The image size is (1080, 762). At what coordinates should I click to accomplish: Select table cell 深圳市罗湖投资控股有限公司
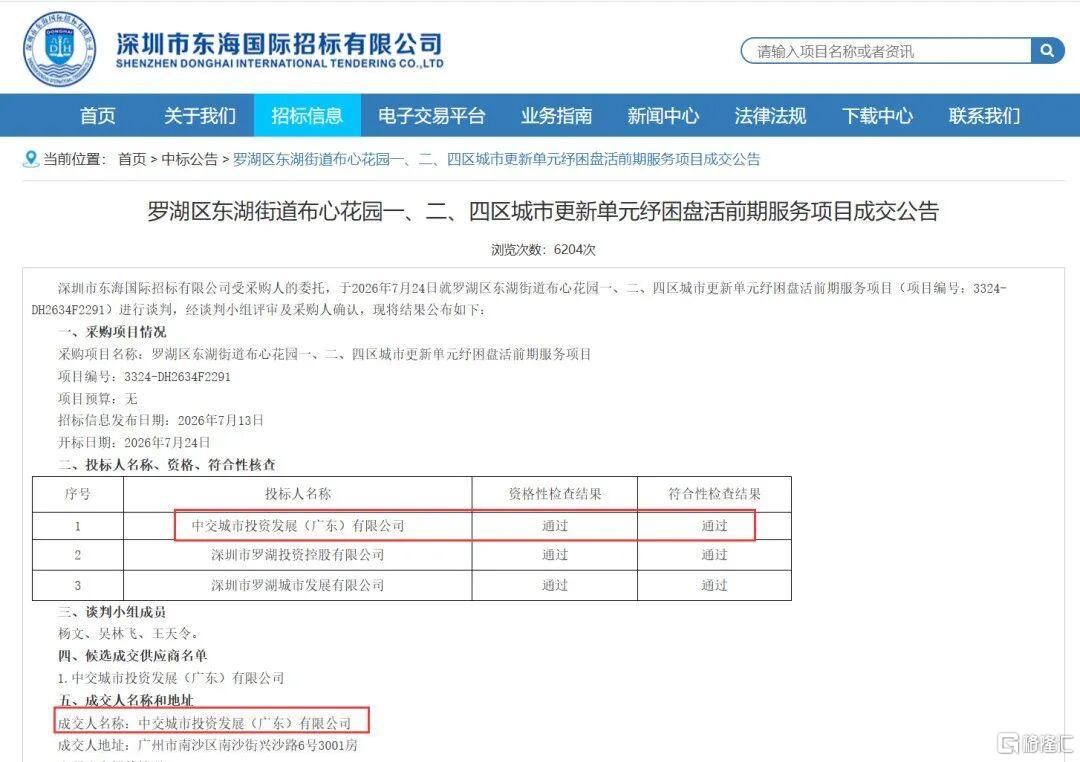tap(298, 555)
